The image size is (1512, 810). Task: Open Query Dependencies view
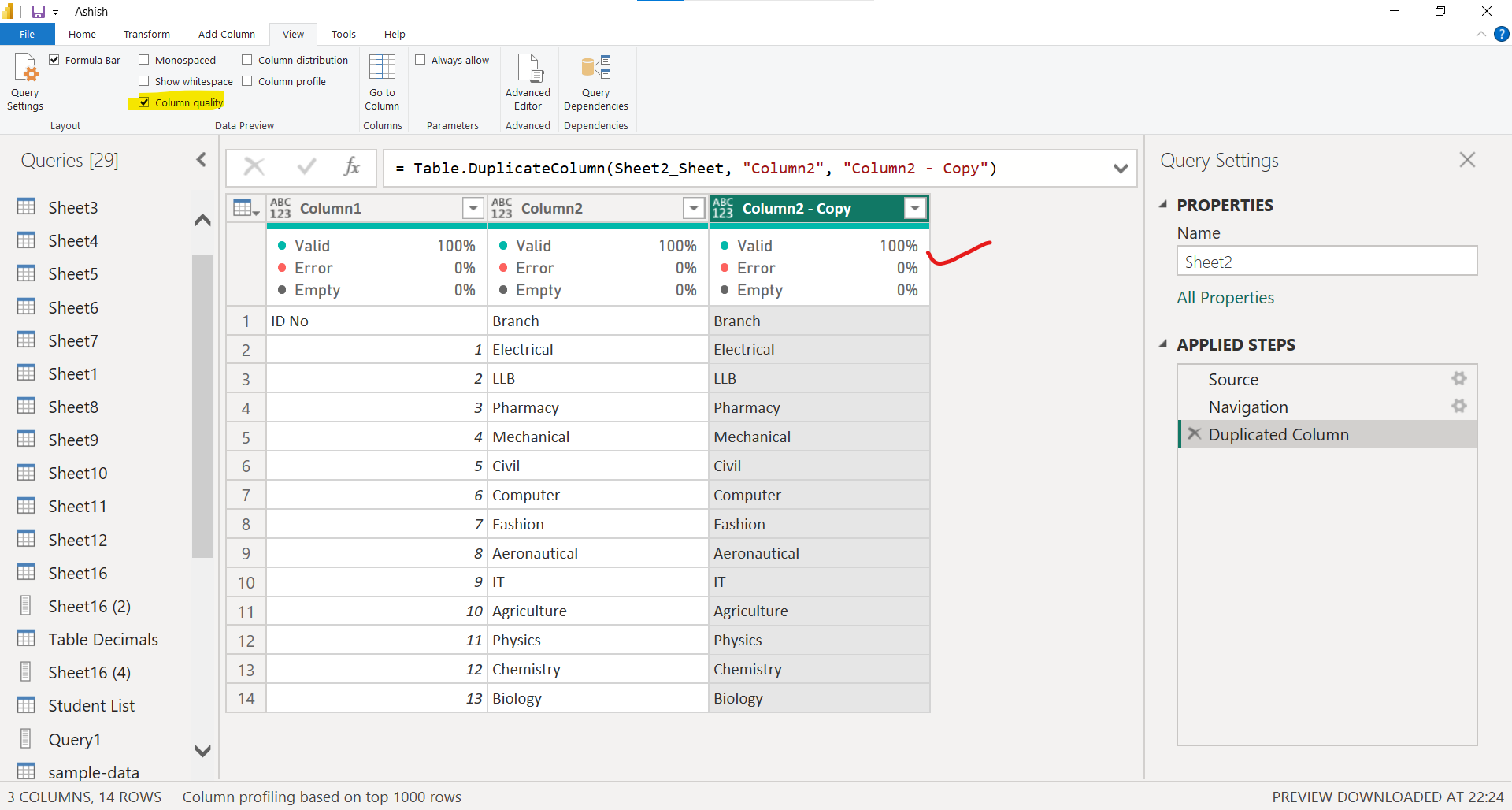click(x=595, y=82)
